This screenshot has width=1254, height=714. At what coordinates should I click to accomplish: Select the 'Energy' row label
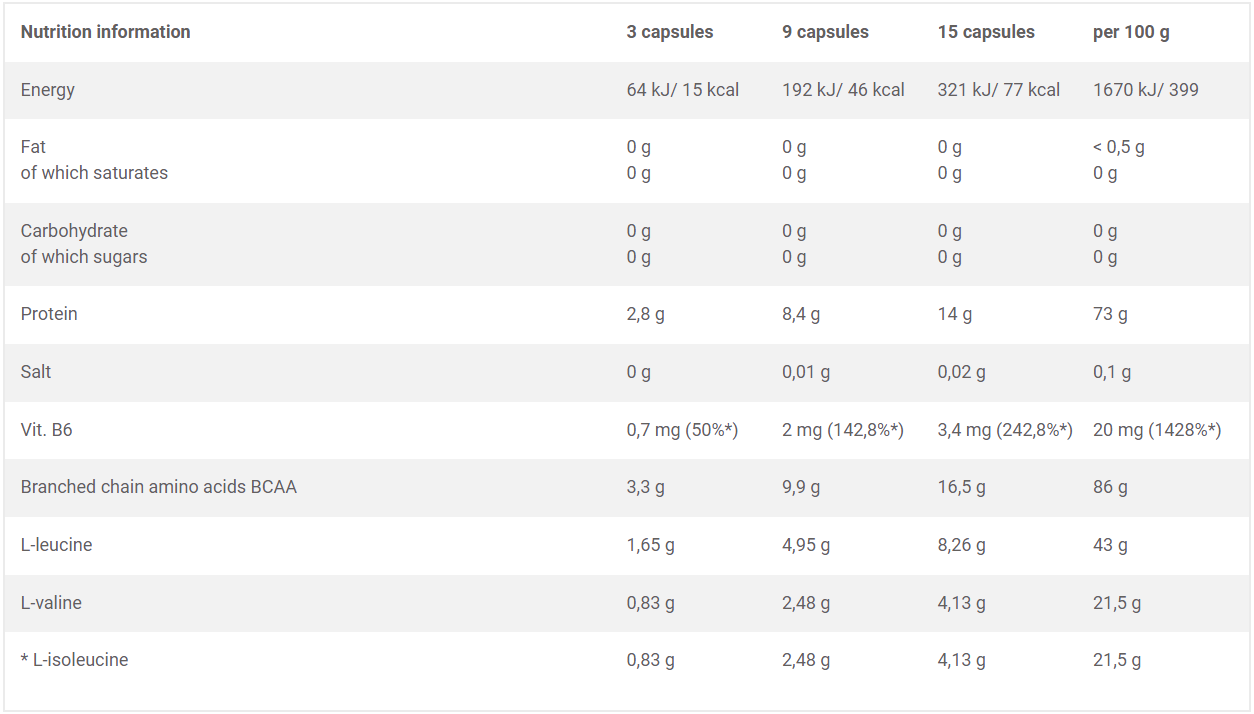pyautogui.click(x=48, y=90)
